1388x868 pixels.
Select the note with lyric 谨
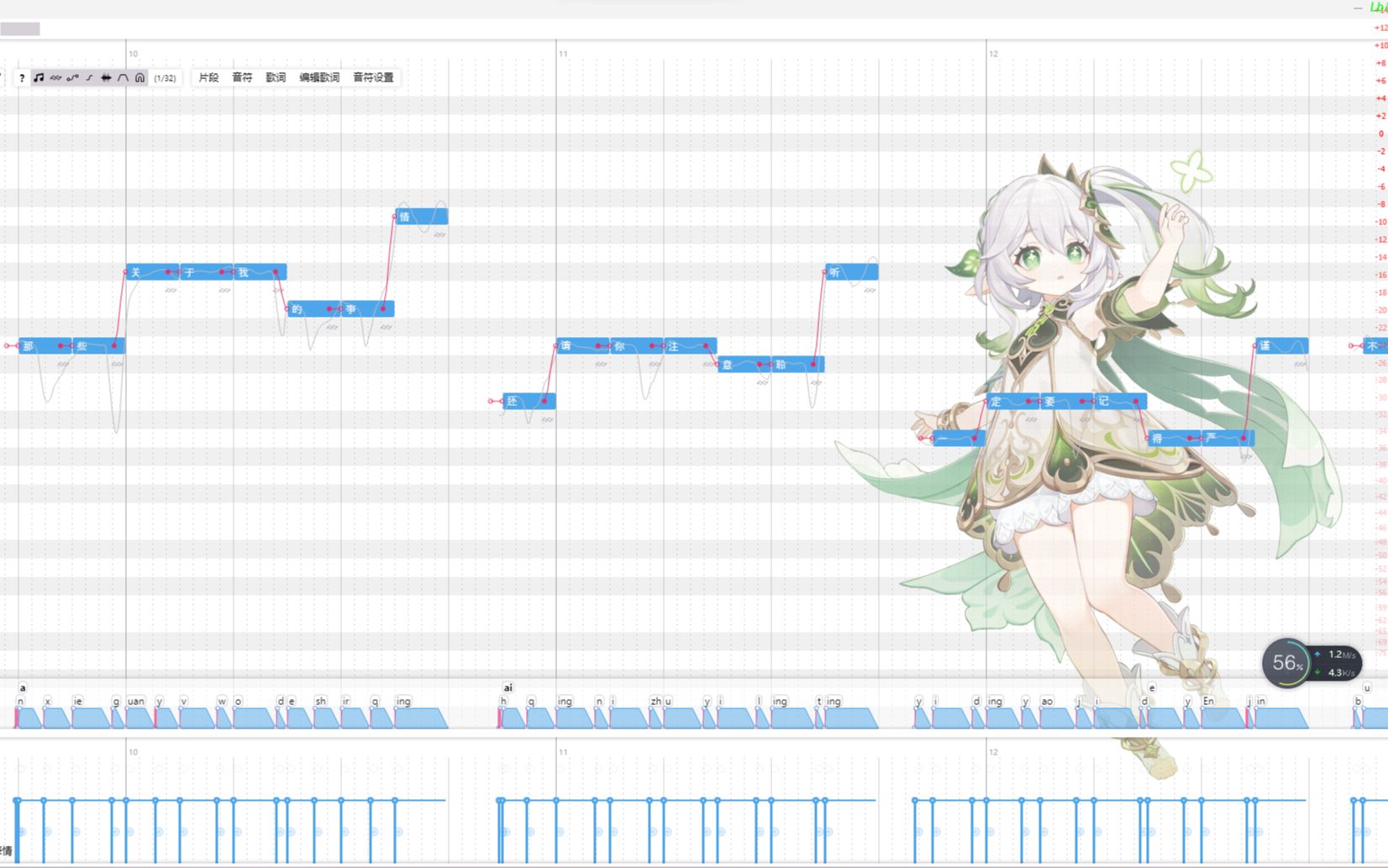1282,345
